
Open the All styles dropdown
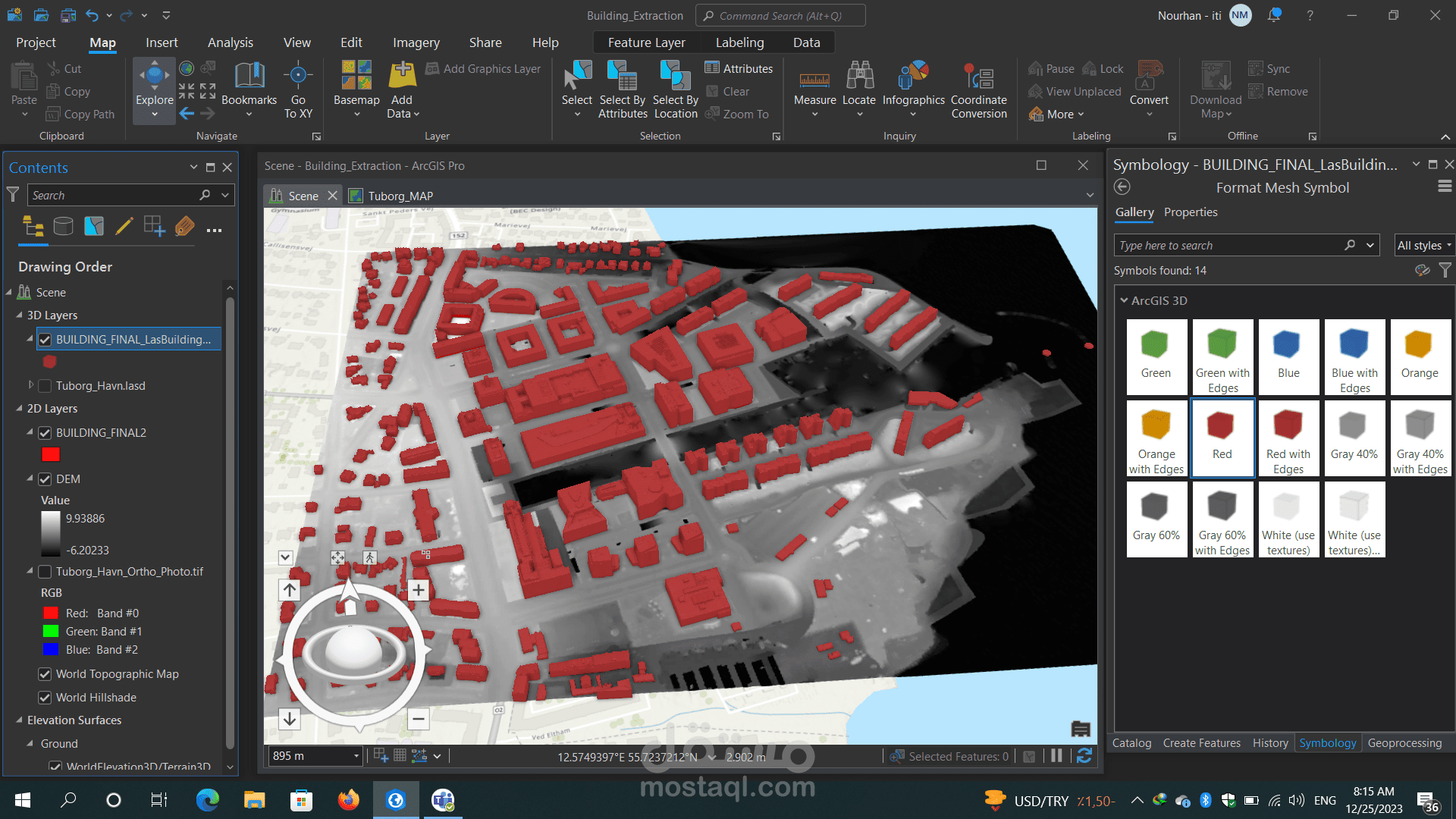[1424, 245]
